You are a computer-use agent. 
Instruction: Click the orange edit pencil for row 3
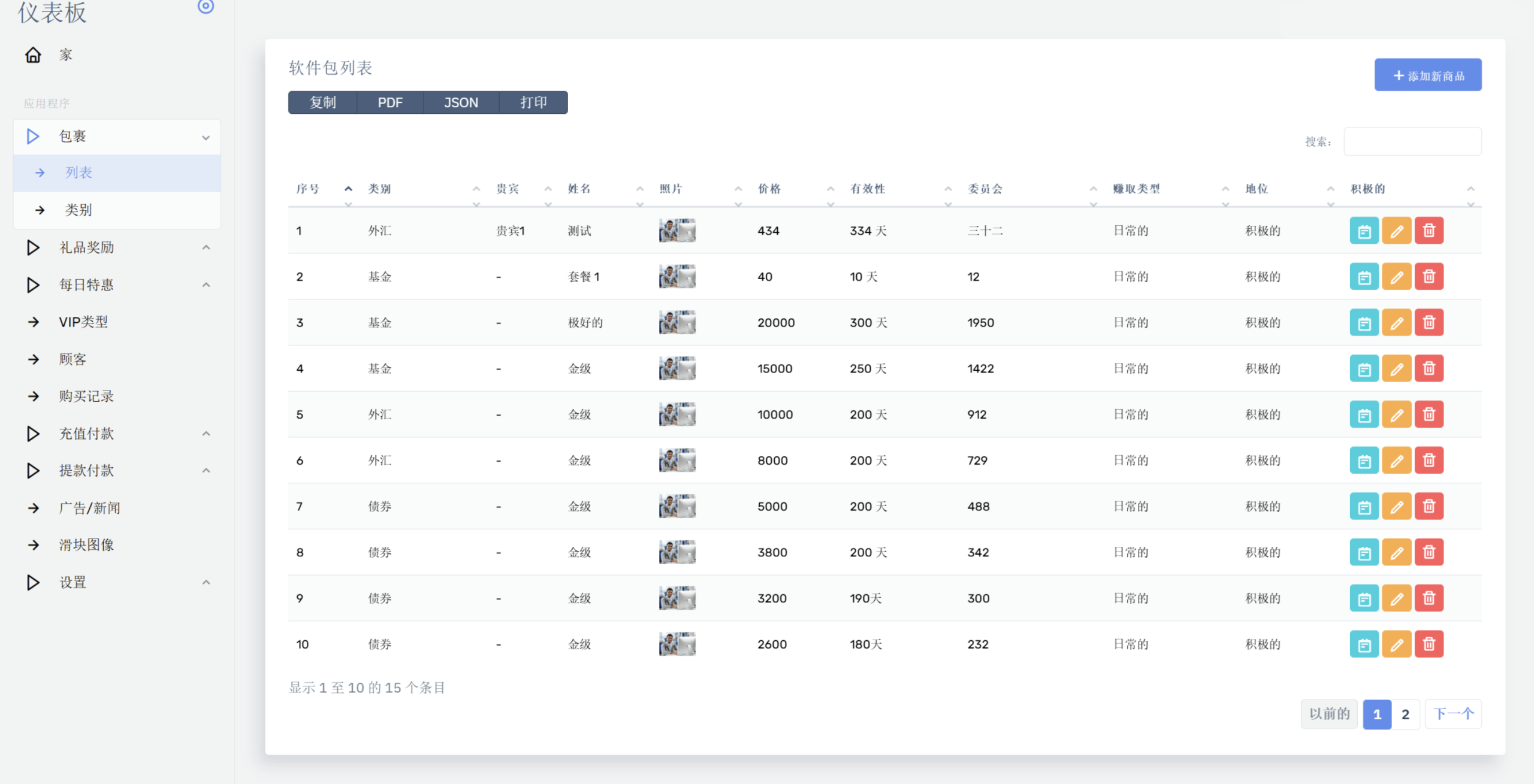[x=1396, y=323]
